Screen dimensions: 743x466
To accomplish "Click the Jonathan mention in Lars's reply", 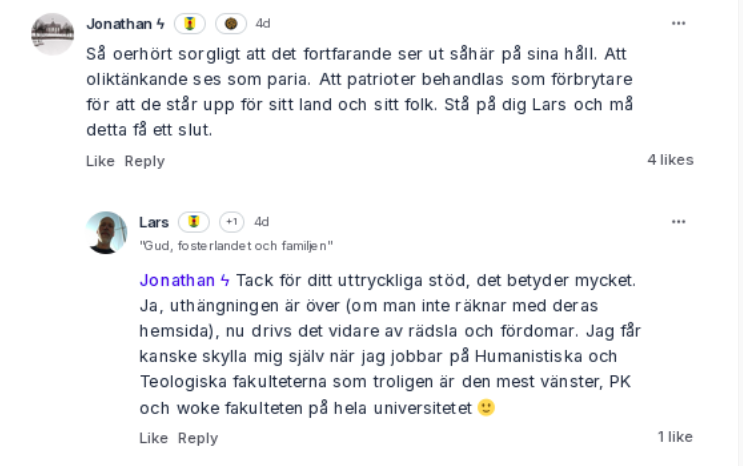I will point(184,281).
